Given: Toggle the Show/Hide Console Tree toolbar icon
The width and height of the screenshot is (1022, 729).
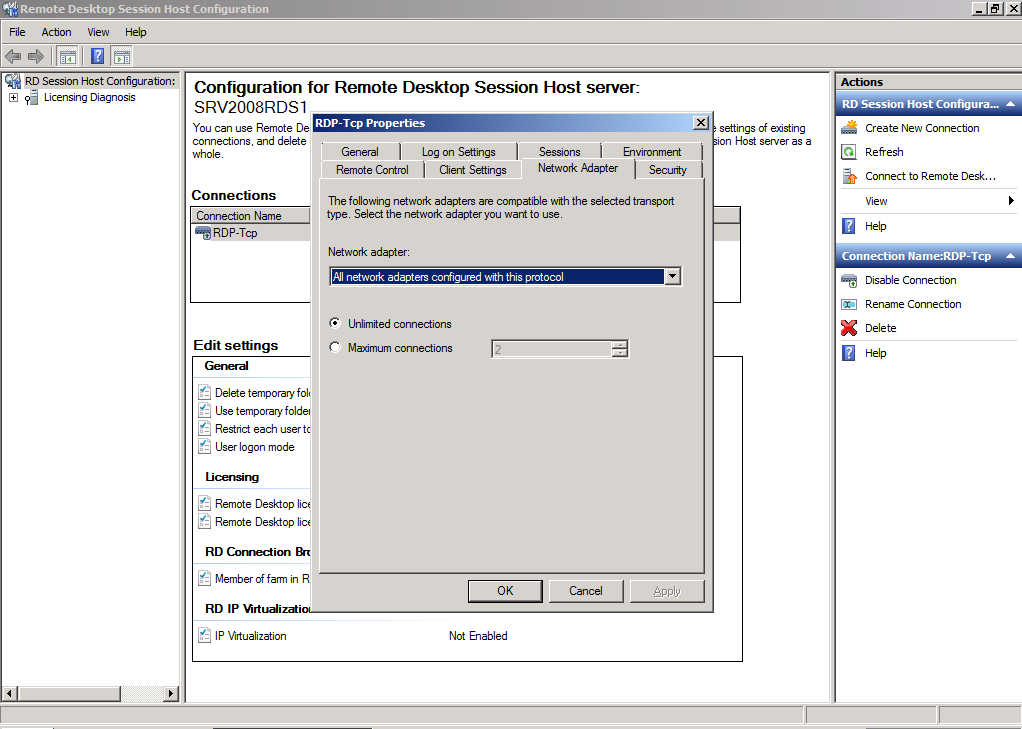Looking at the screenshot, I should 67,57.
